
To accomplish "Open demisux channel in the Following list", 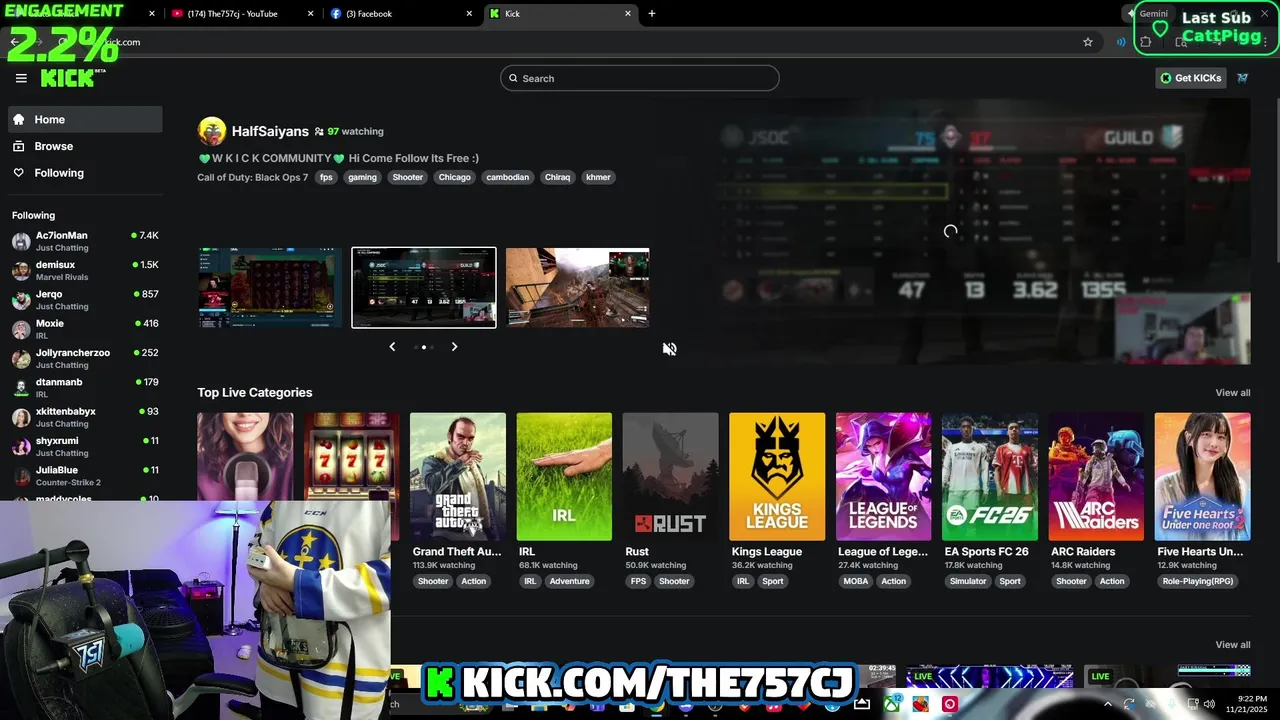I will click(85, 270).
